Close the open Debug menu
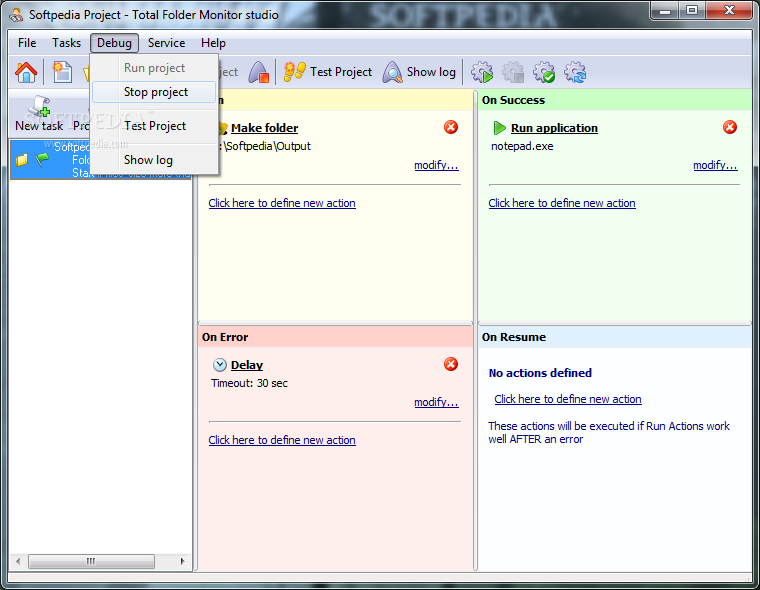The width and height of the screenshot is (760, 590). pos(114,43)
